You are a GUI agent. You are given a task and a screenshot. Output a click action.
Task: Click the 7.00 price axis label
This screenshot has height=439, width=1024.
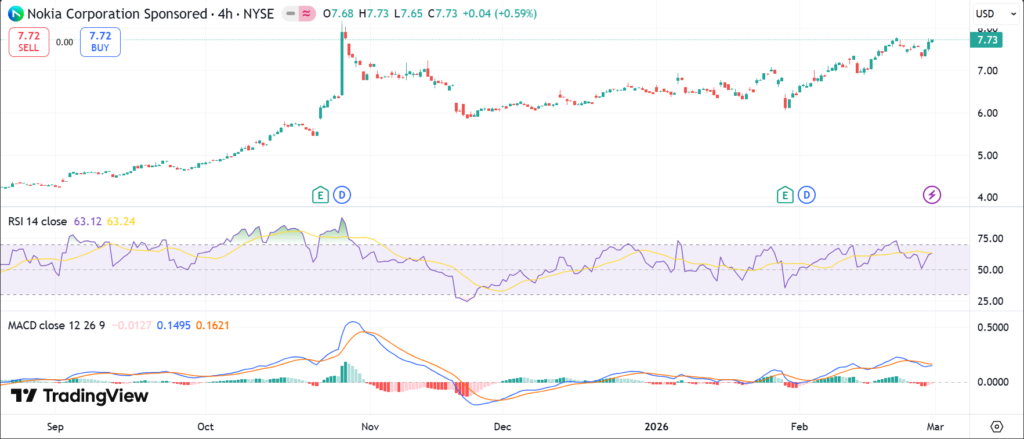click(985, 71)
